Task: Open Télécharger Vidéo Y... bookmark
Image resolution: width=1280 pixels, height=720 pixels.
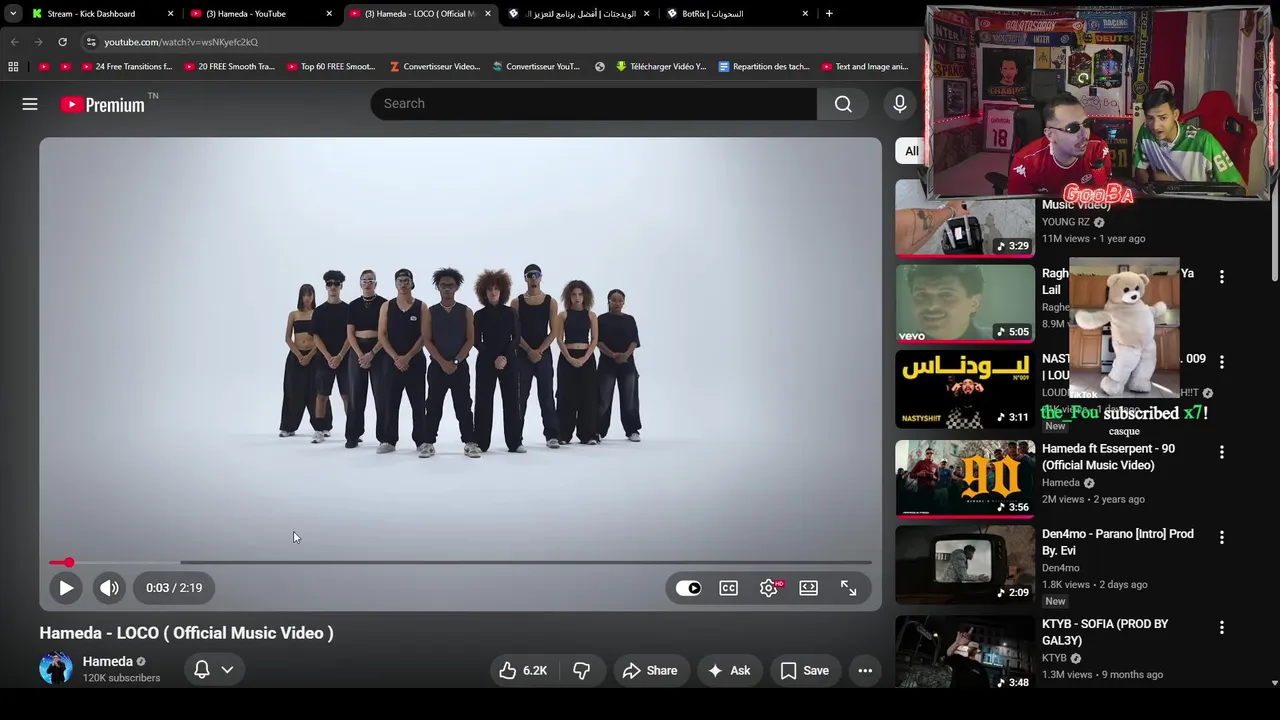Action: coord(660,67)
